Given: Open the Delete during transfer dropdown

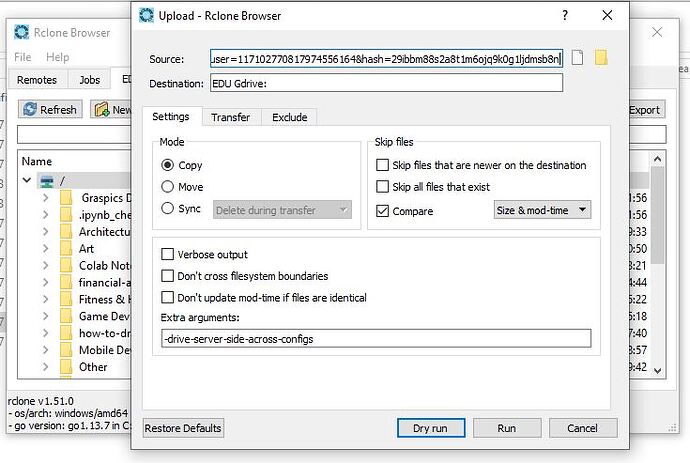Looking at the screenshot, I should (x=281, y=210).
